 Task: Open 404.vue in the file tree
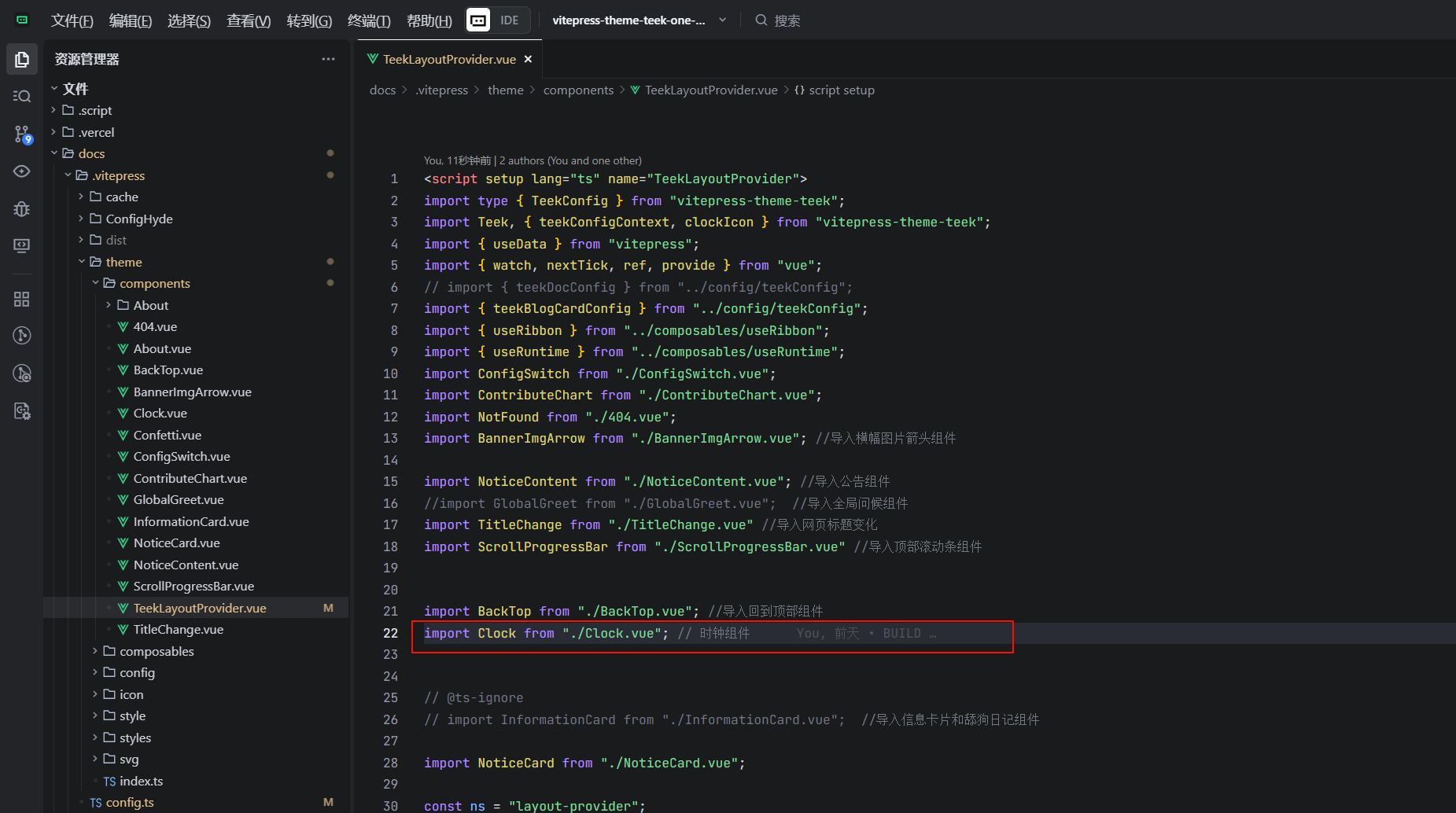[x=155, y=326]
